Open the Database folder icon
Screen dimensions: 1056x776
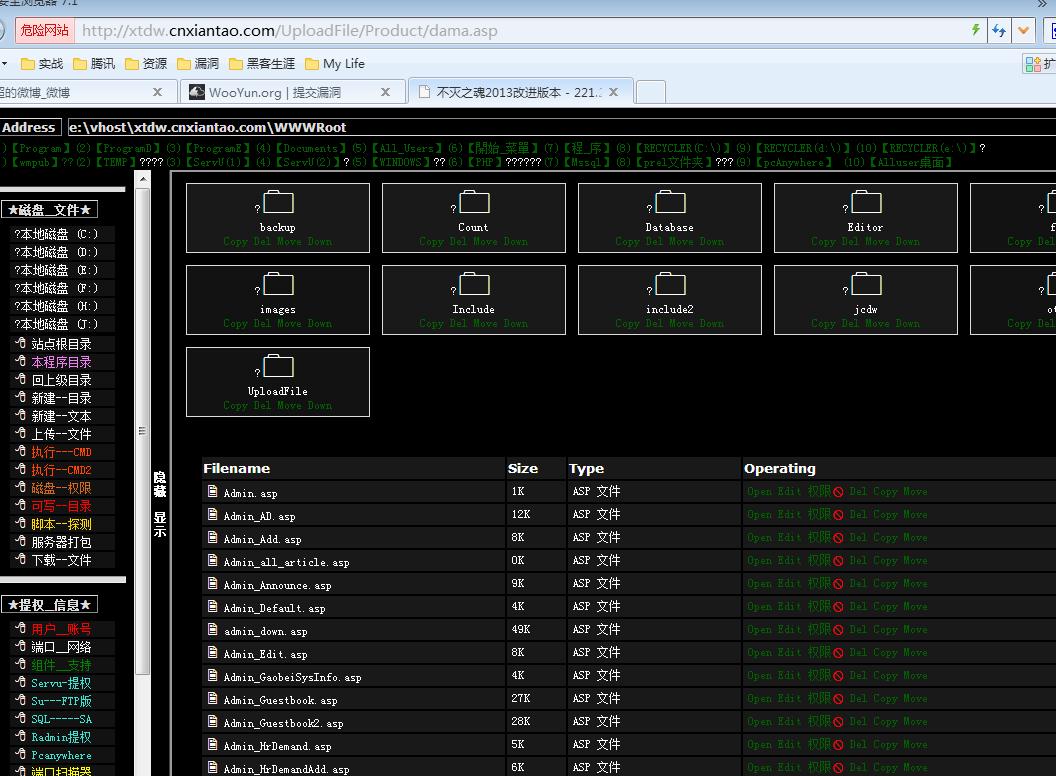pos(670,202)
